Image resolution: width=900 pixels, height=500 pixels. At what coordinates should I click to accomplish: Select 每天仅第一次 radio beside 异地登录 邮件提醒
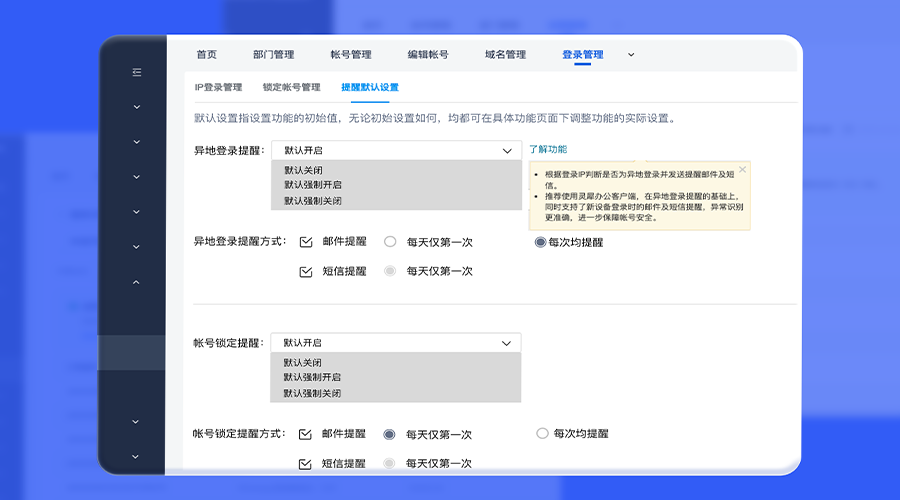tap(390, 242)
